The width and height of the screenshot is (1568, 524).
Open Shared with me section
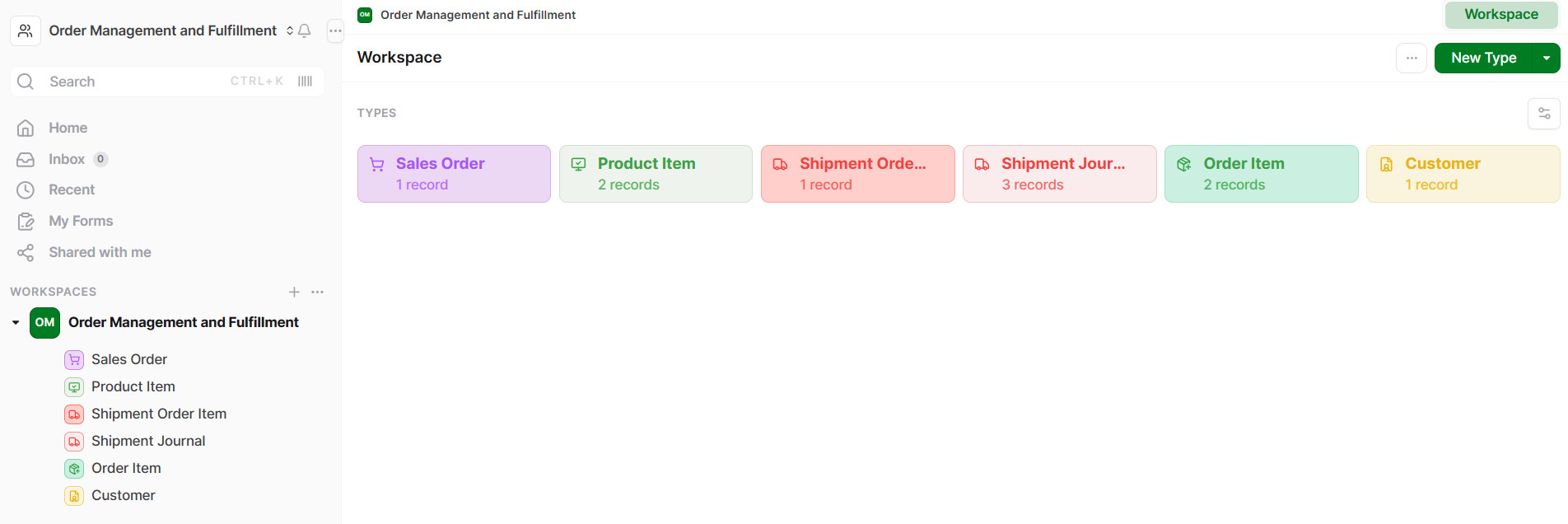(x=100, y=252)
